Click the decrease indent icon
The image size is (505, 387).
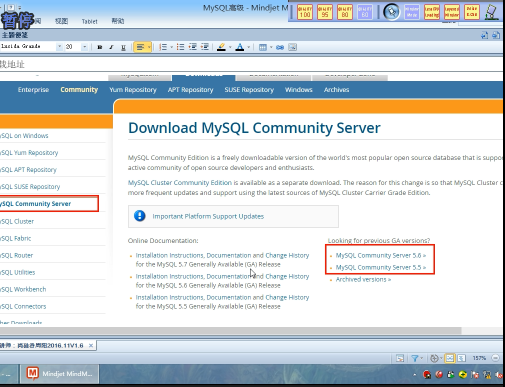[193, 47]
